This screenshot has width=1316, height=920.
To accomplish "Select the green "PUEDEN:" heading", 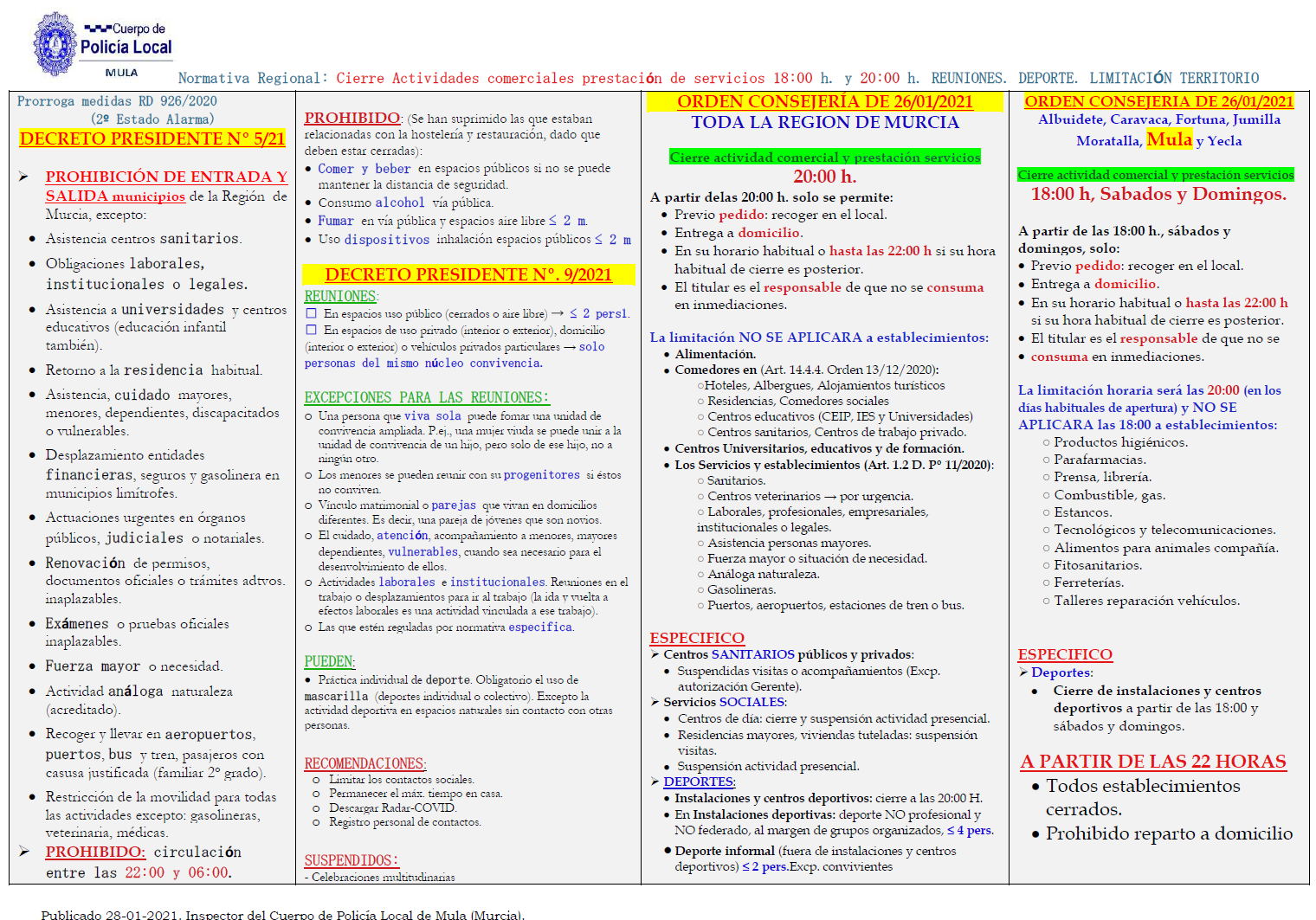I will [x=329, y=661].
